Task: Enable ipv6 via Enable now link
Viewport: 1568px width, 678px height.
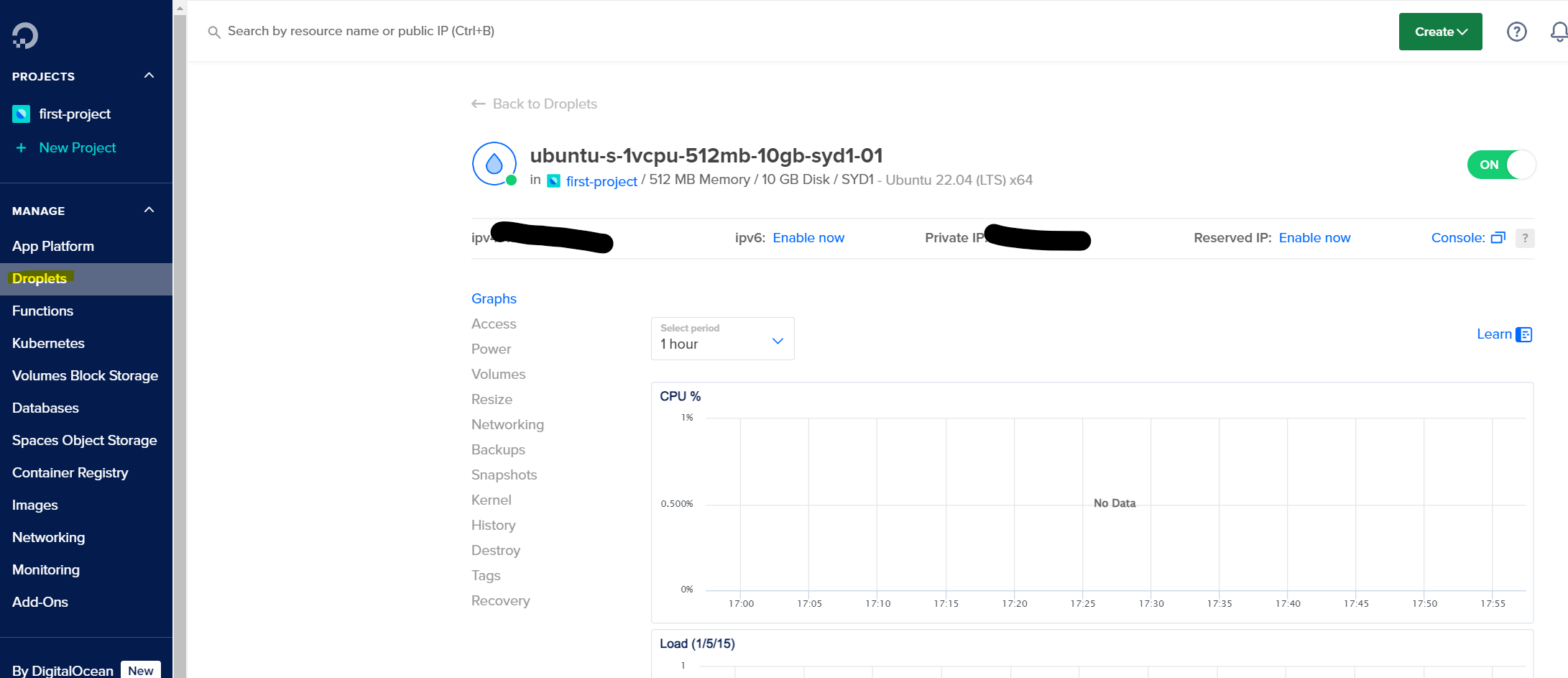Action: pos(808,238)
